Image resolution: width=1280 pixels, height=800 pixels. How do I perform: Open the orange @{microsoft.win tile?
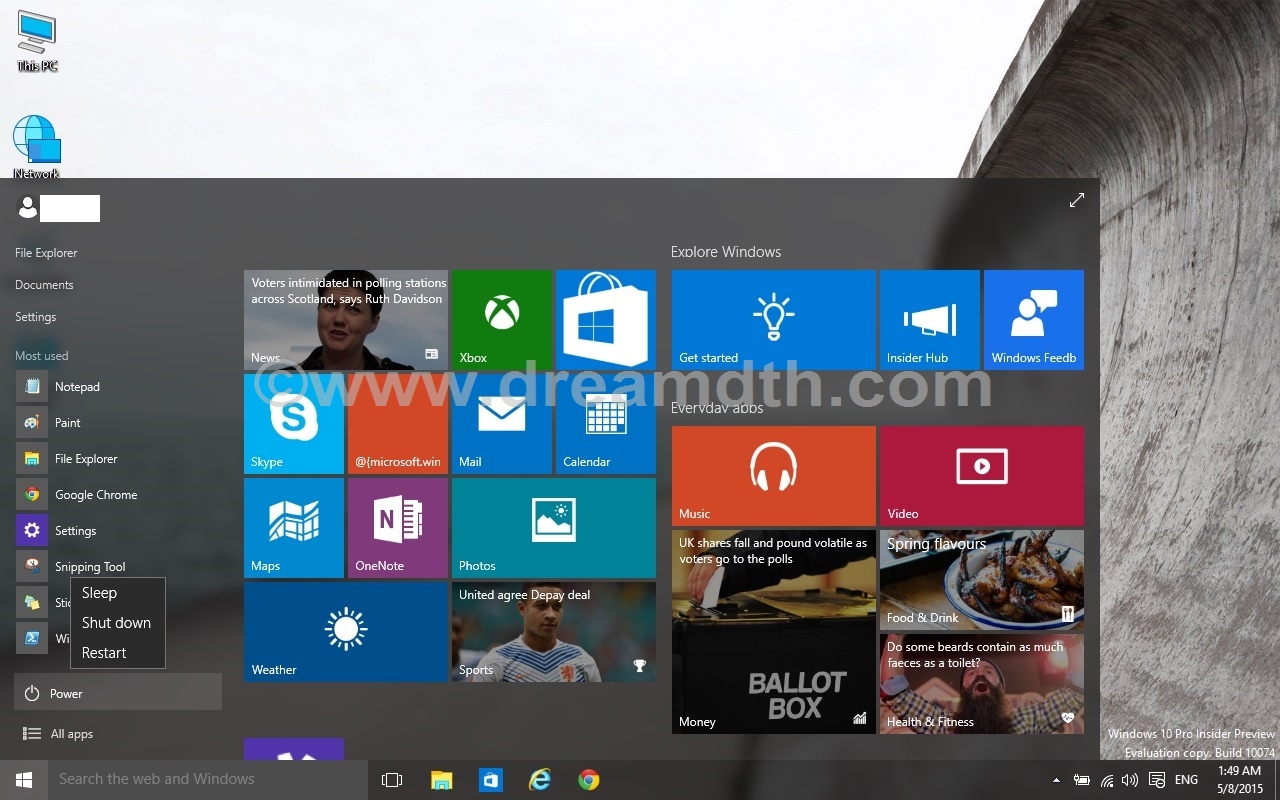[397, 424]
